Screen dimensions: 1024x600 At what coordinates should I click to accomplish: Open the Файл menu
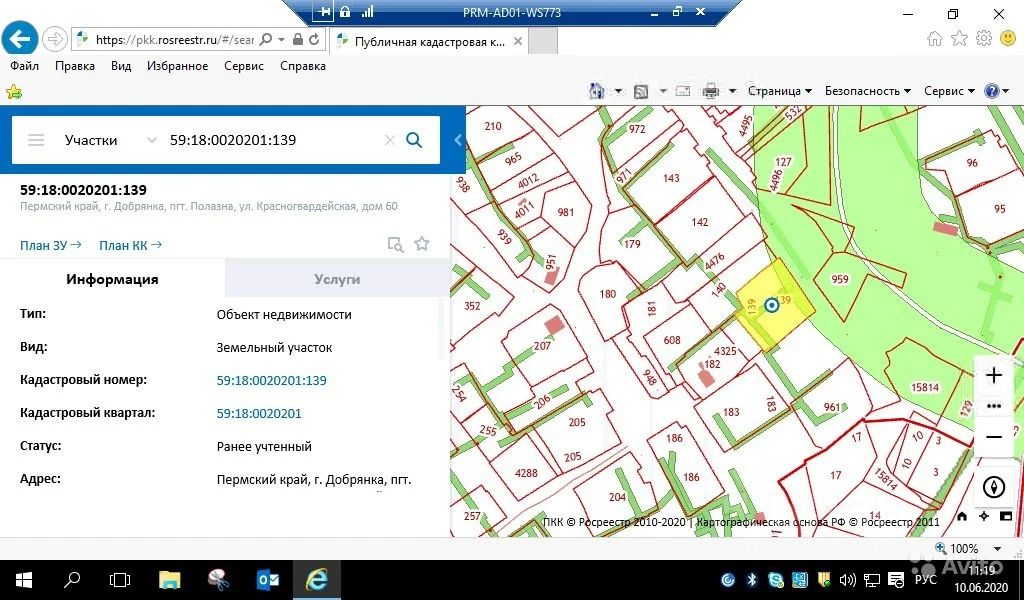pos(24,66)
